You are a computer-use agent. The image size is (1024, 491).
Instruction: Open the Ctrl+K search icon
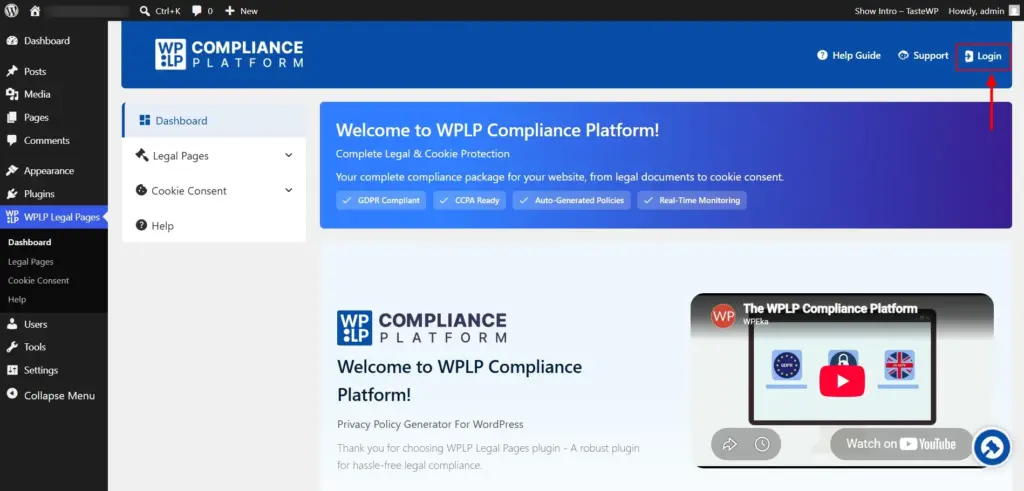(144, 10)
